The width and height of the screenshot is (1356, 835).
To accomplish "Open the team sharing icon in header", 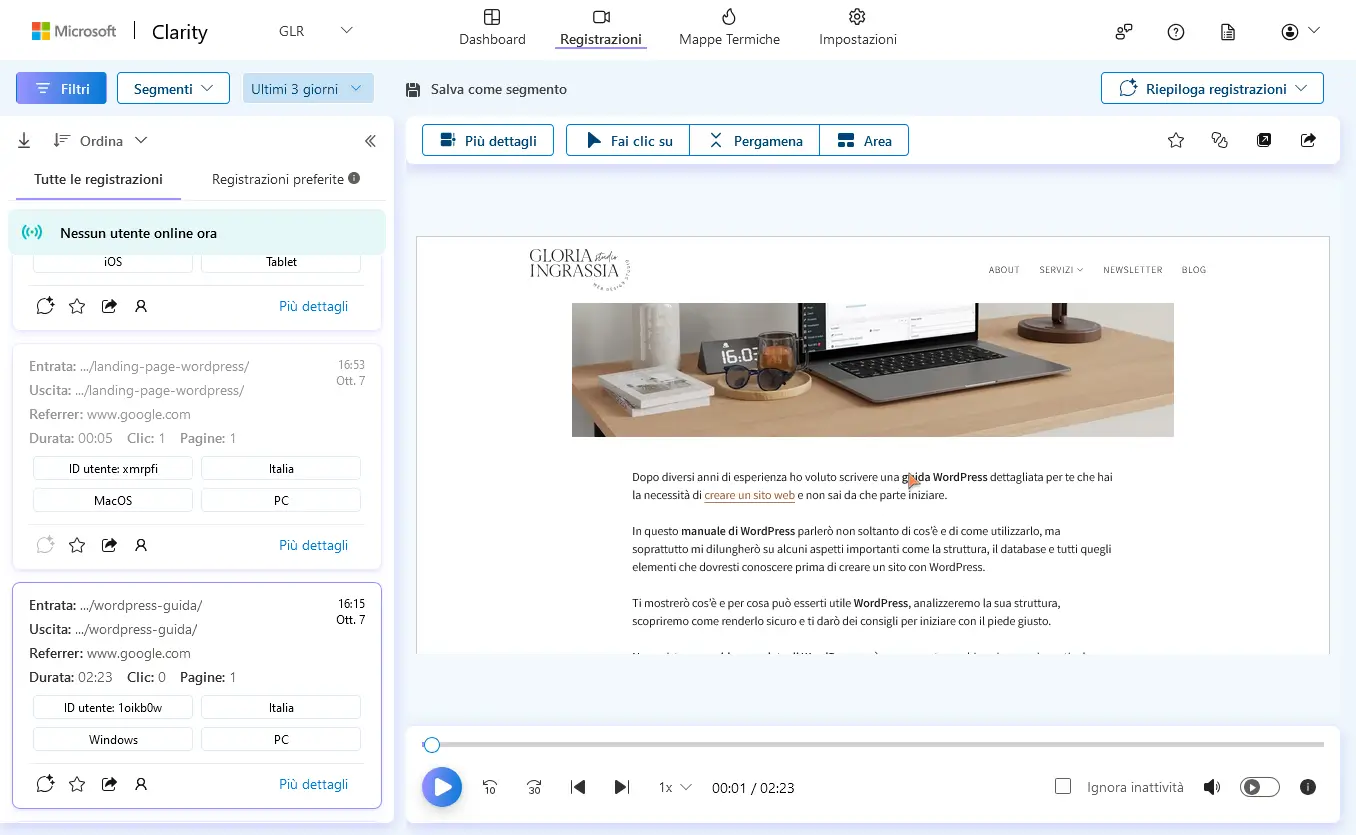I will click(1124, 31).
